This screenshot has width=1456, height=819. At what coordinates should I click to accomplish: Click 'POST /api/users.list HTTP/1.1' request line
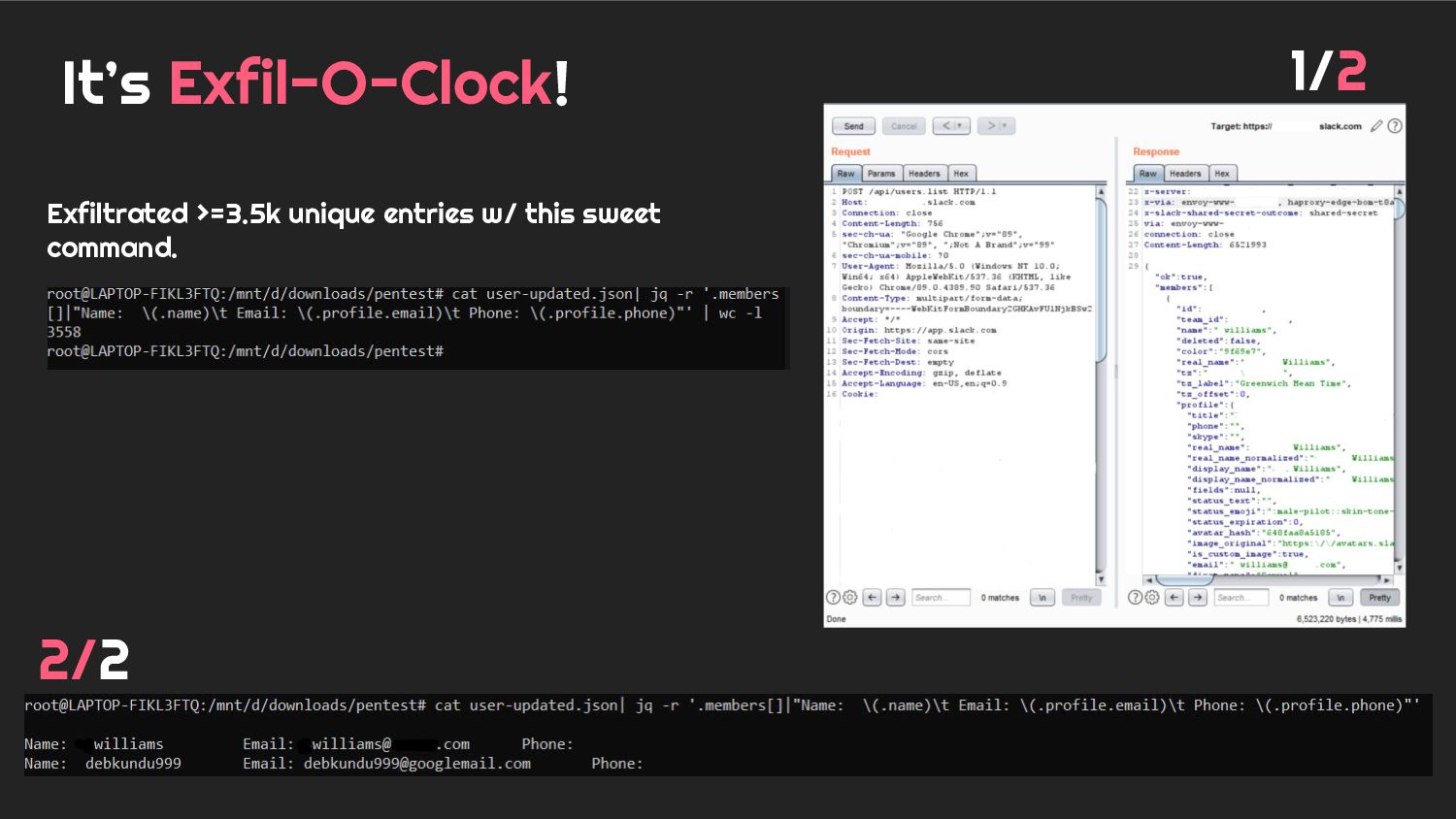coord(919,192)
